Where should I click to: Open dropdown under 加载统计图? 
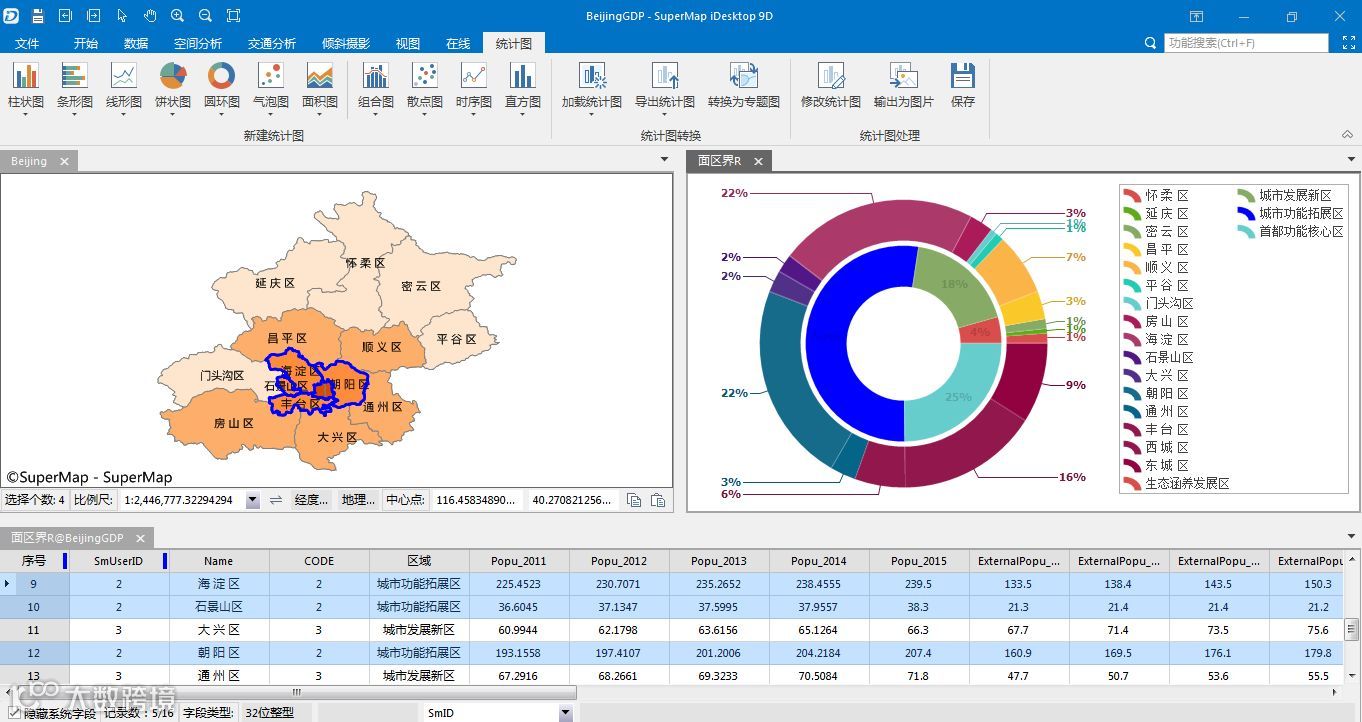[x=592, y=114]
